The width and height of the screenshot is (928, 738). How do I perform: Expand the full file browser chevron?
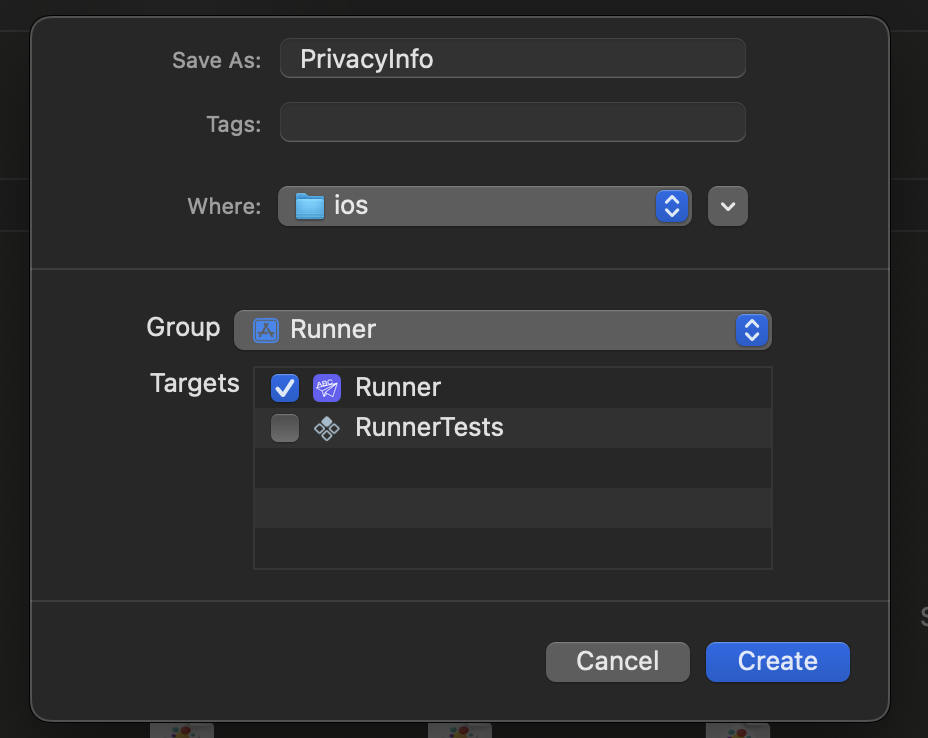727,206
